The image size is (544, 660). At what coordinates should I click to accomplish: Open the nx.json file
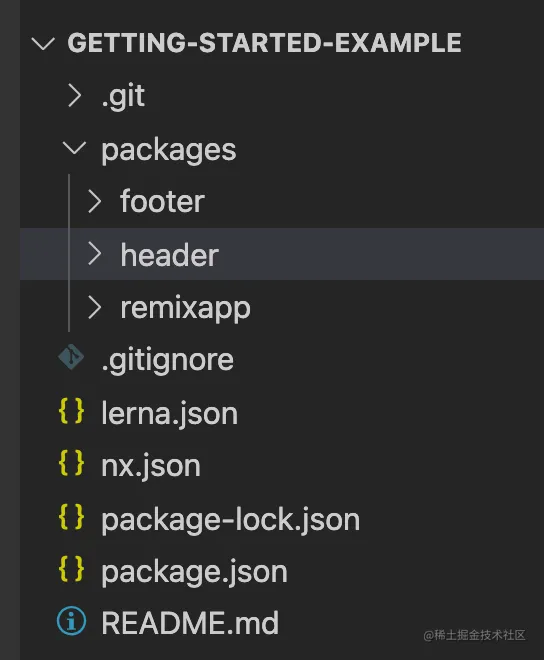(151, 466)
